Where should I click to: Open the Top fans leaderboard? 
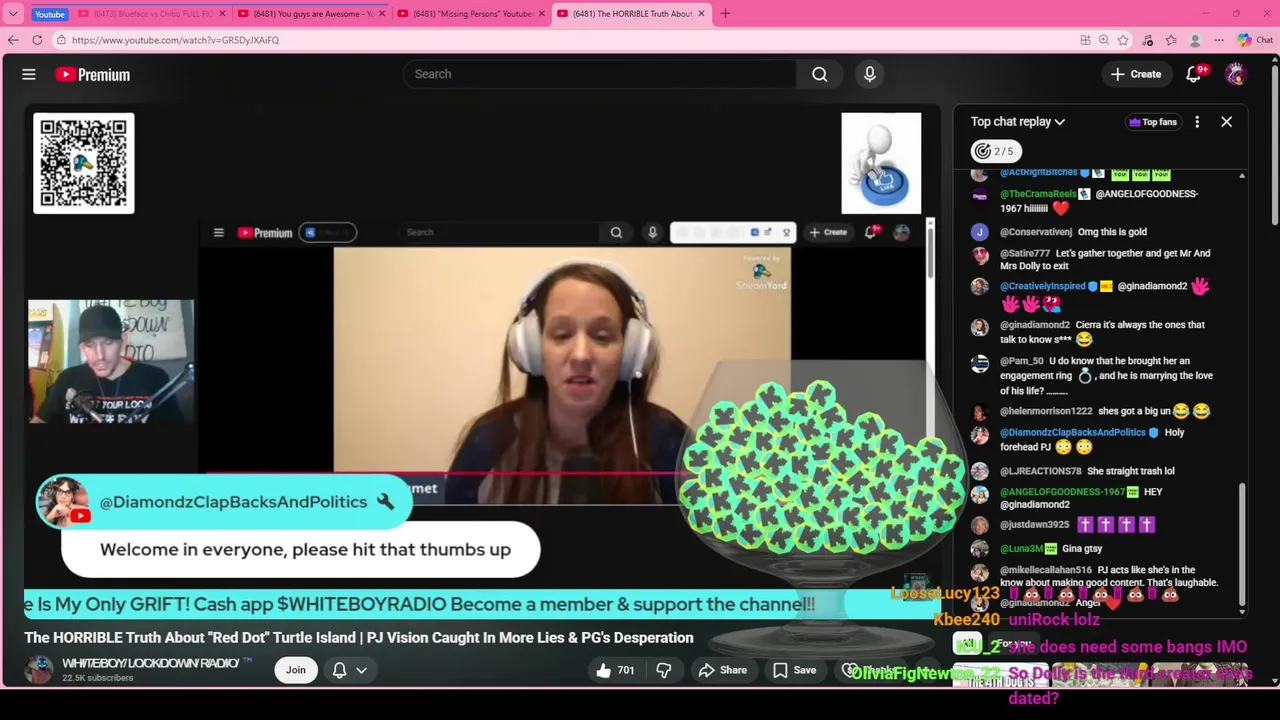click(x=1152, y=122)
